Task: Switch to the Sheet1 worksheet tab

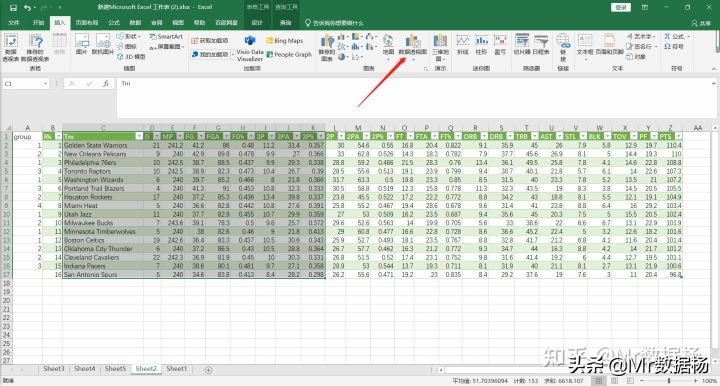Action: coord(176,369)
